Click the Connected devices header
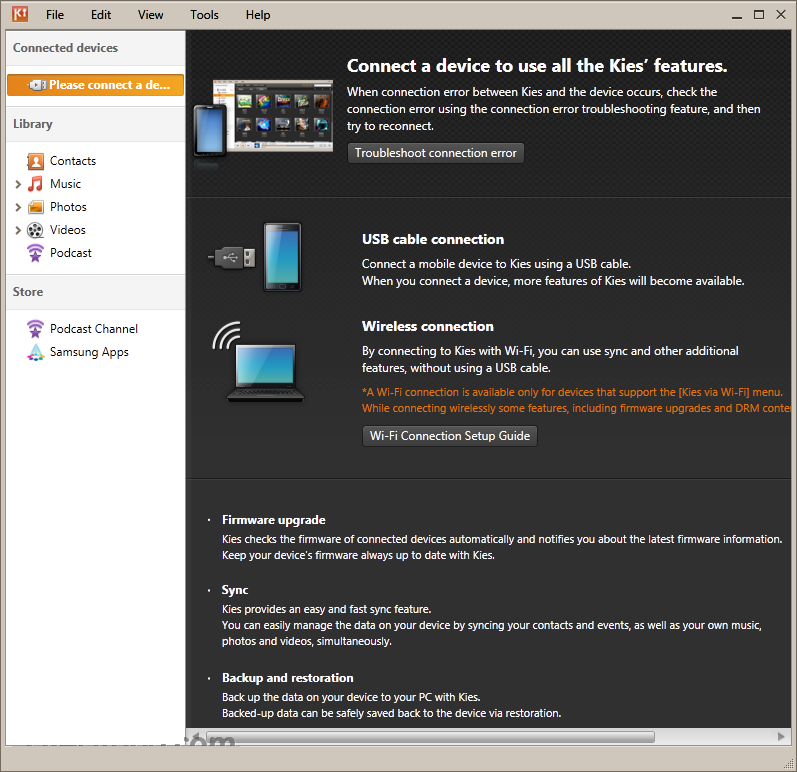Image resolution: width=797 pixels, height=772 pixels. 96,48
